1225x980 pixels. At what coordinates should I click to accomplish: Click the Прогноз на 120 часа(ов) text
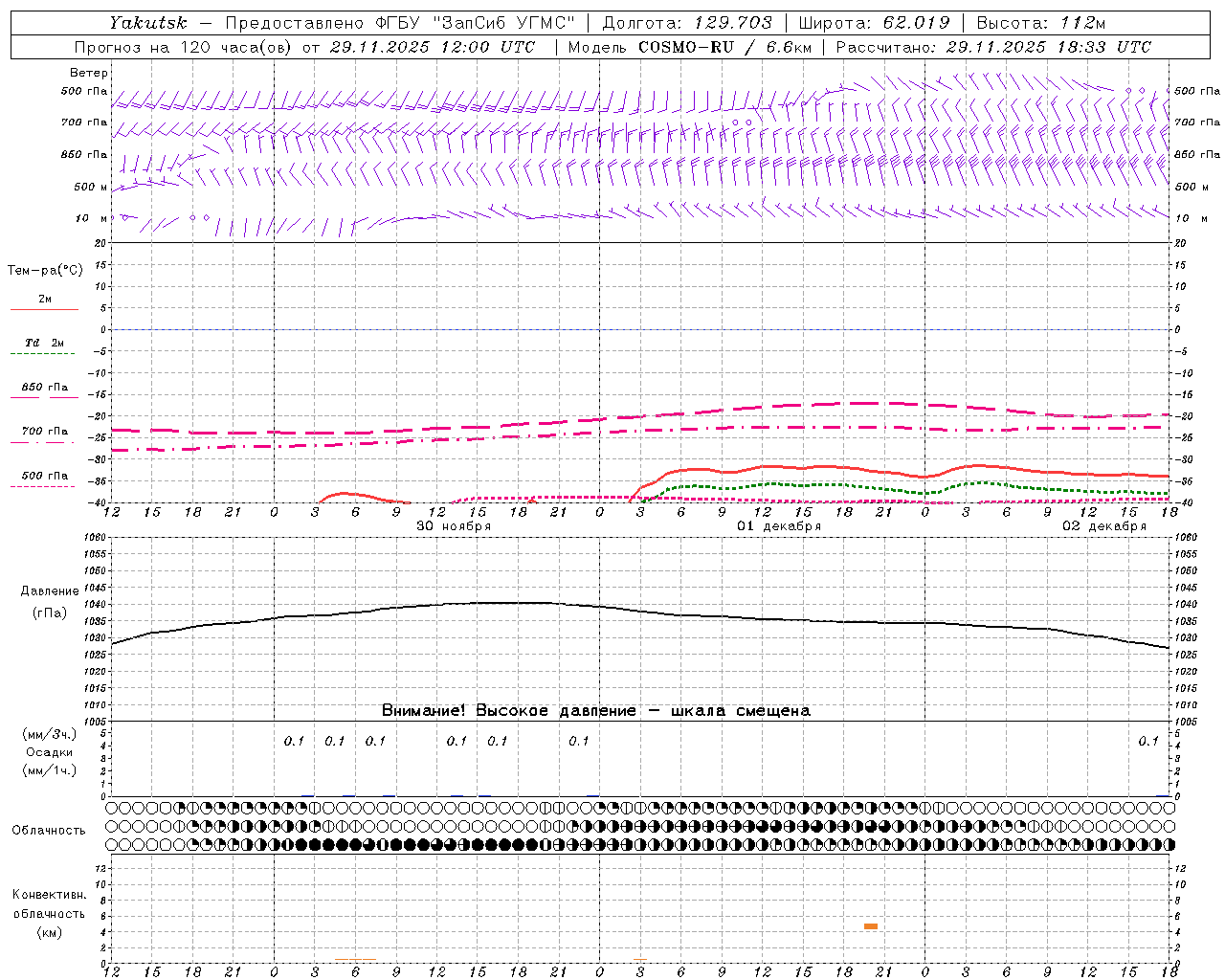pyautogui.click(x=184, y=47)
